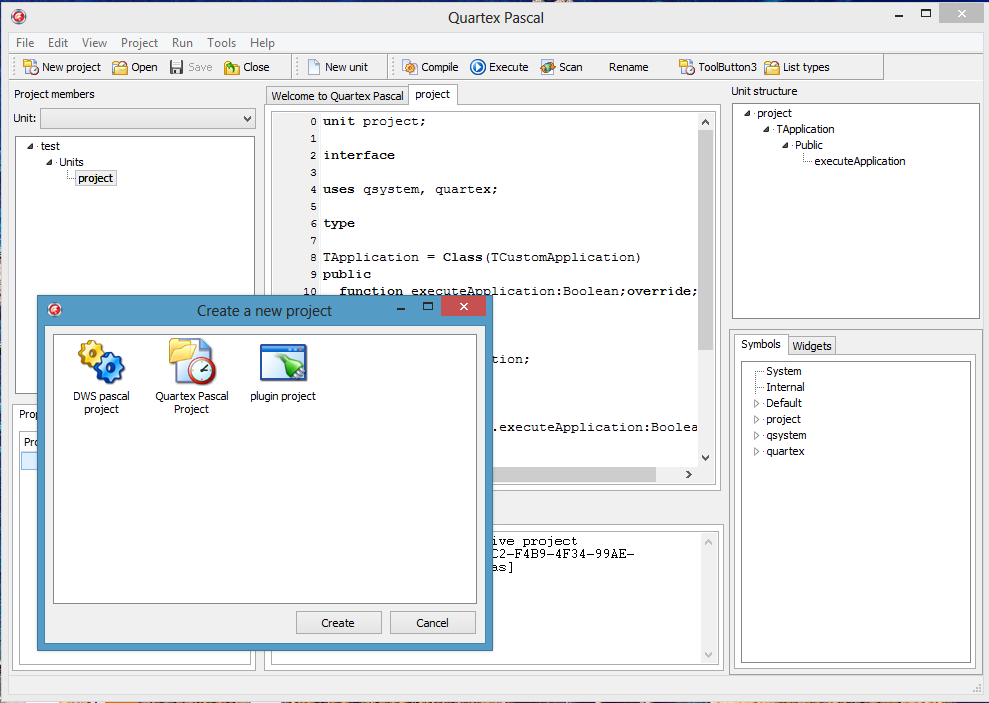Click the Scan toolbar icon
989x703 pixels.
pos(548,67)
